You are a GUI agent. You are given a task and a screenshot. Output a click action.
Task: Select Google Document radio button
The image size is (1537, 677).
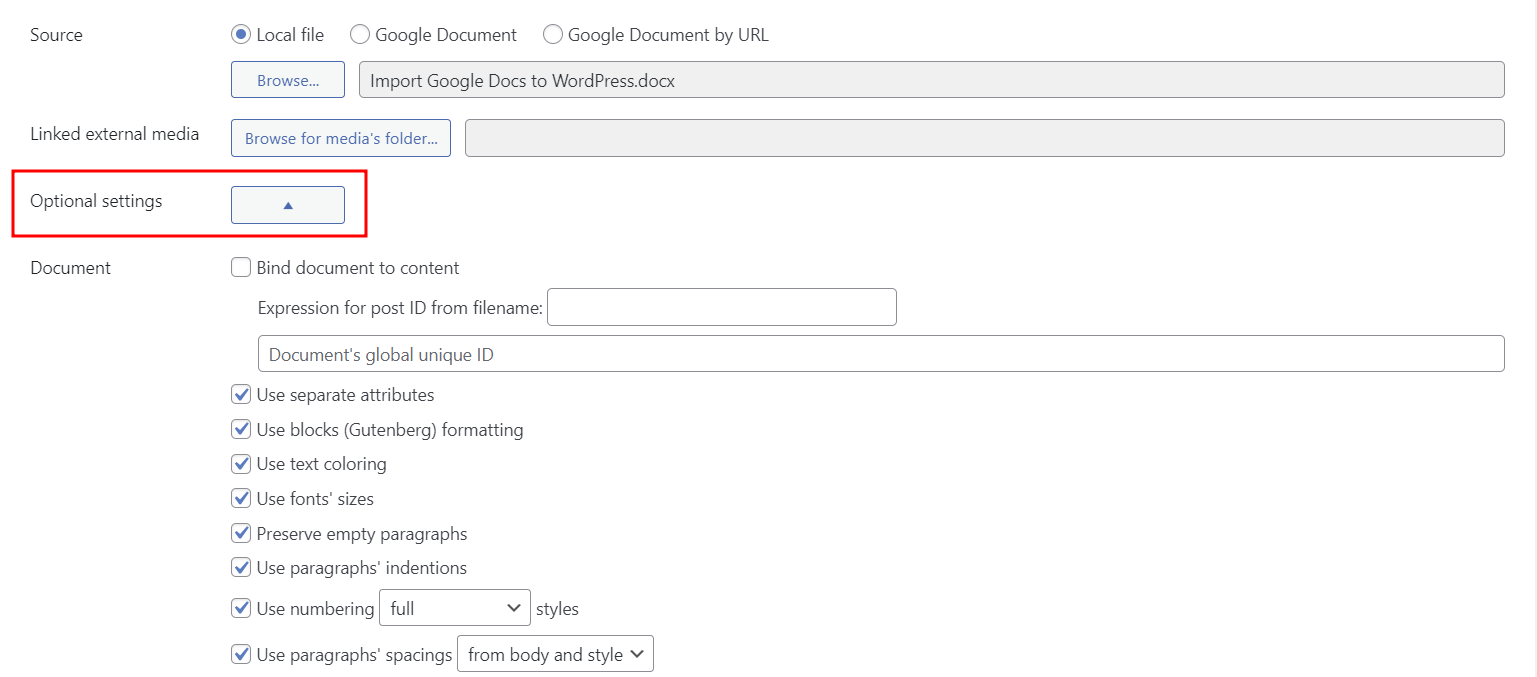tap(360, 35)
